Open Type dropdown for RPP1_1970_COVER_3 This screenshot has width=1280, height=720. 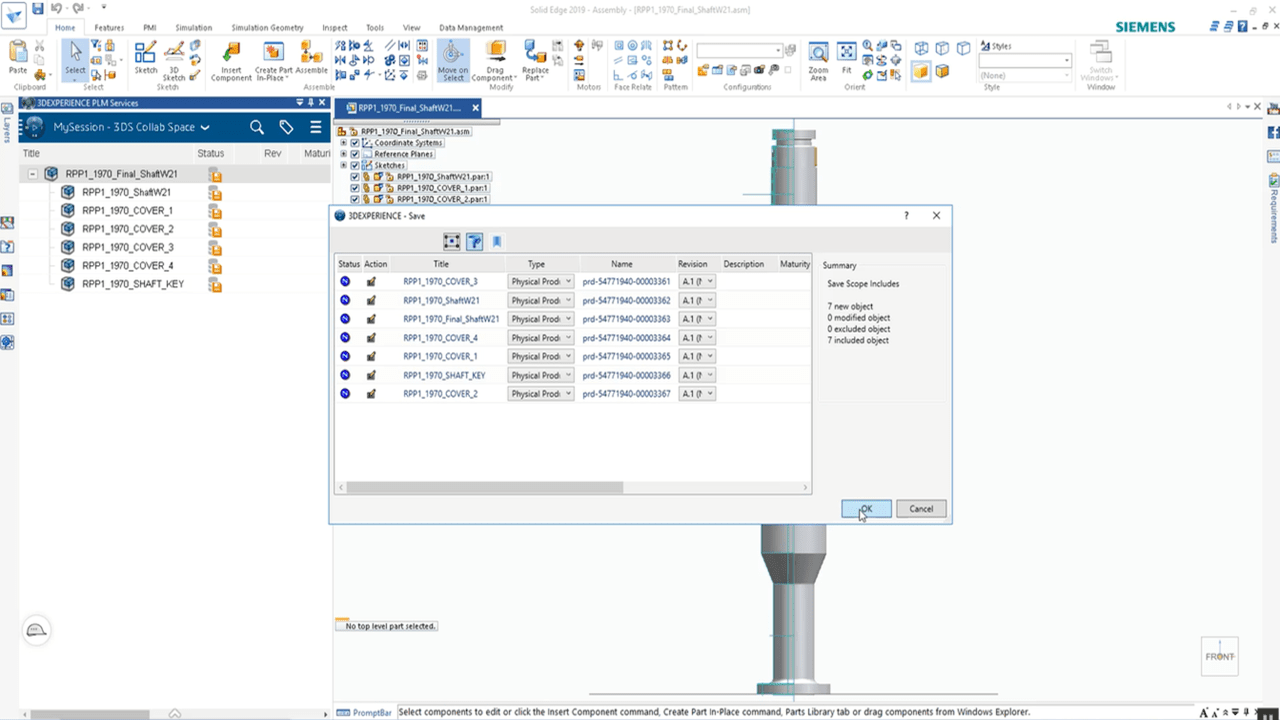(x=541, y=282)
